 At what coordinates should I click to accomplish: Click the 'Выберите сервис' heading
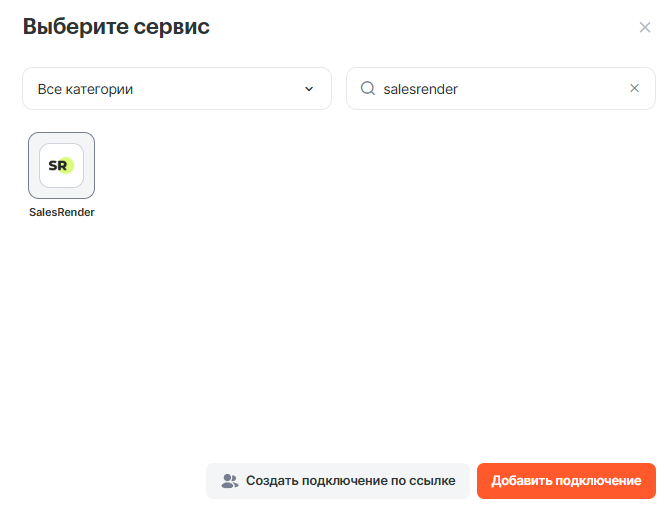click(116, 27)
